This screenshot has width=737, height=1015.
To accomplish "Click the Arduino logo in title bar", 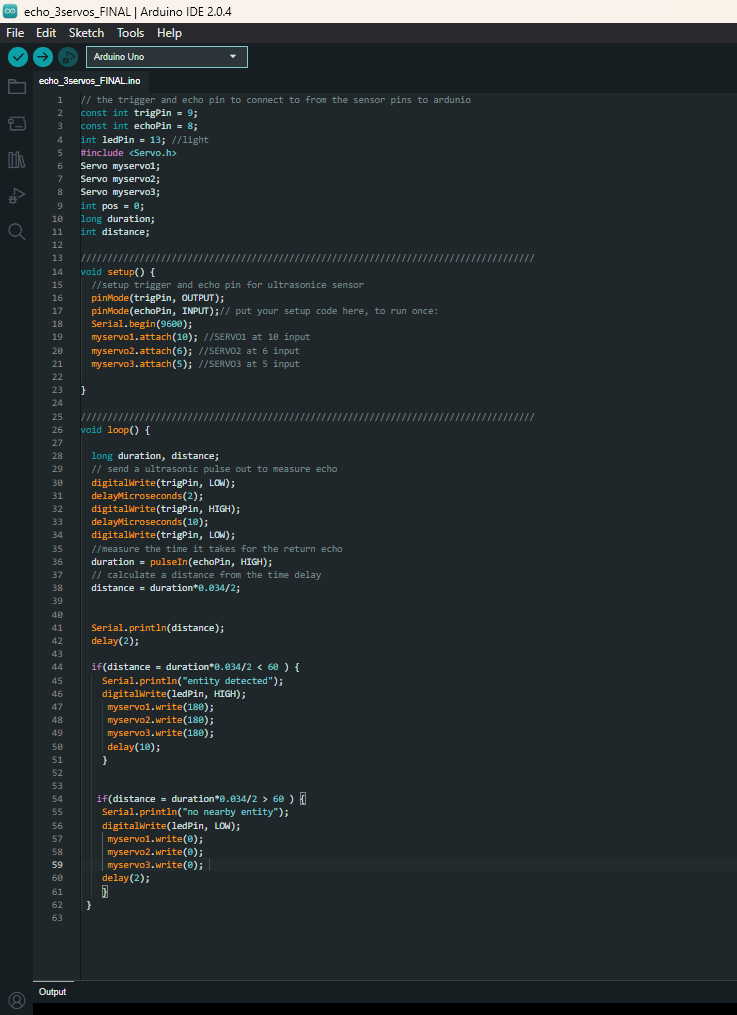I will pos(10,11).
